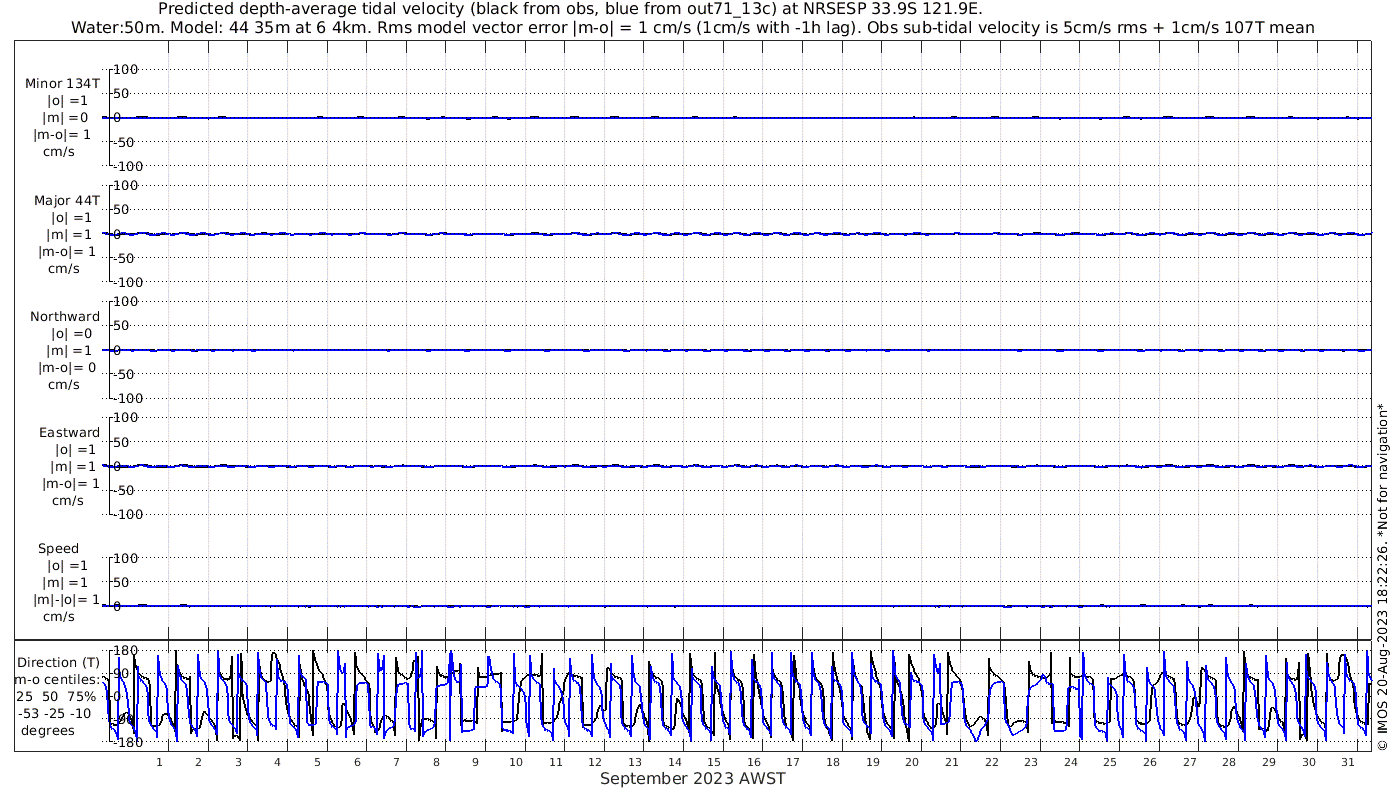Screen dimensions: 1400x800
Task: Click the Eastward panel label
Action: pyautogui.click(x=69, y=432)
